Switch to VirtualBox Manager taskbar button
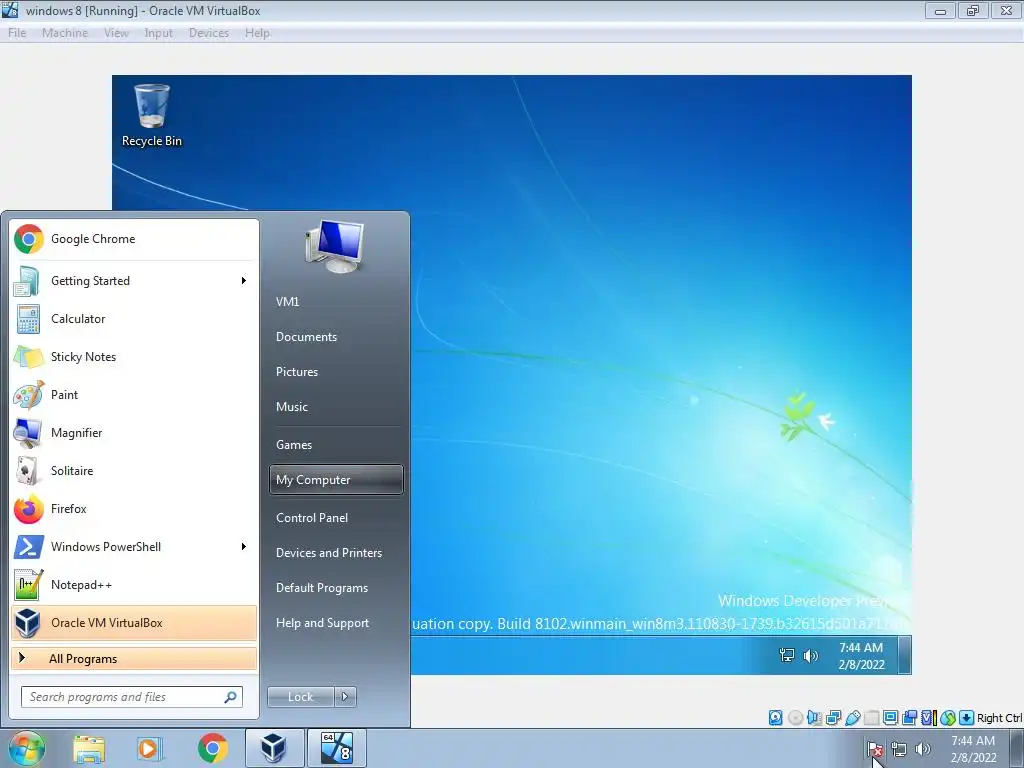The image size is (1024, 768). tap(274, 748)
